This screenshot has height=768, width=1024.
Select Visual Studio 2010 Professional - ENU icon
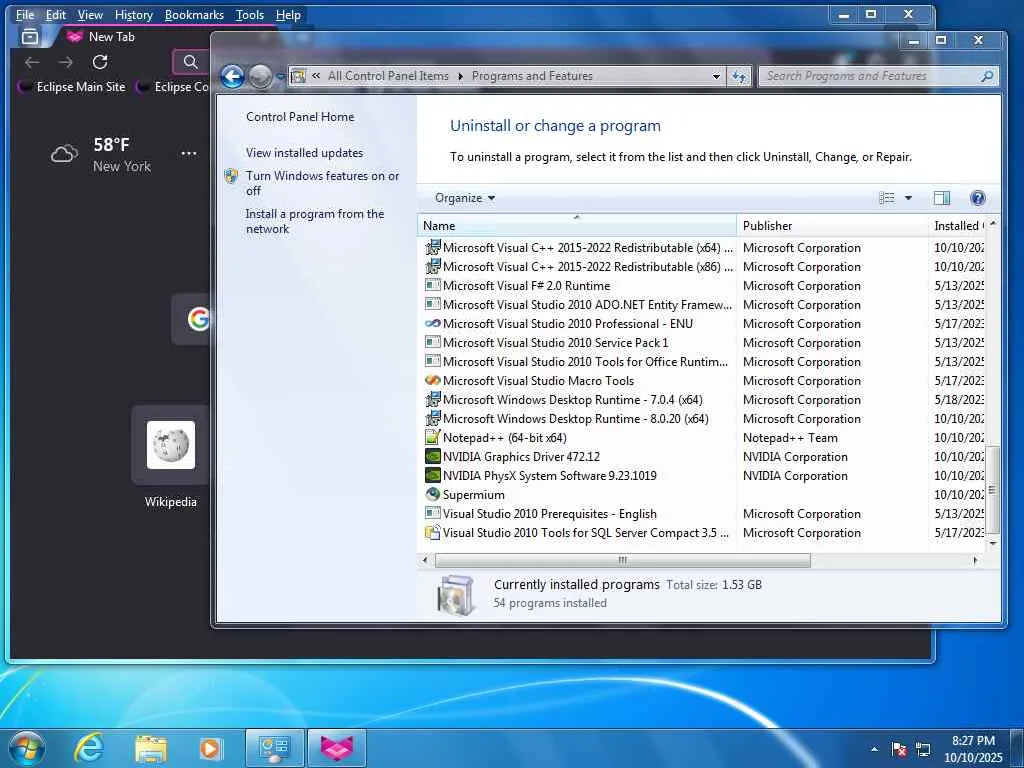[x=432, y=323]
